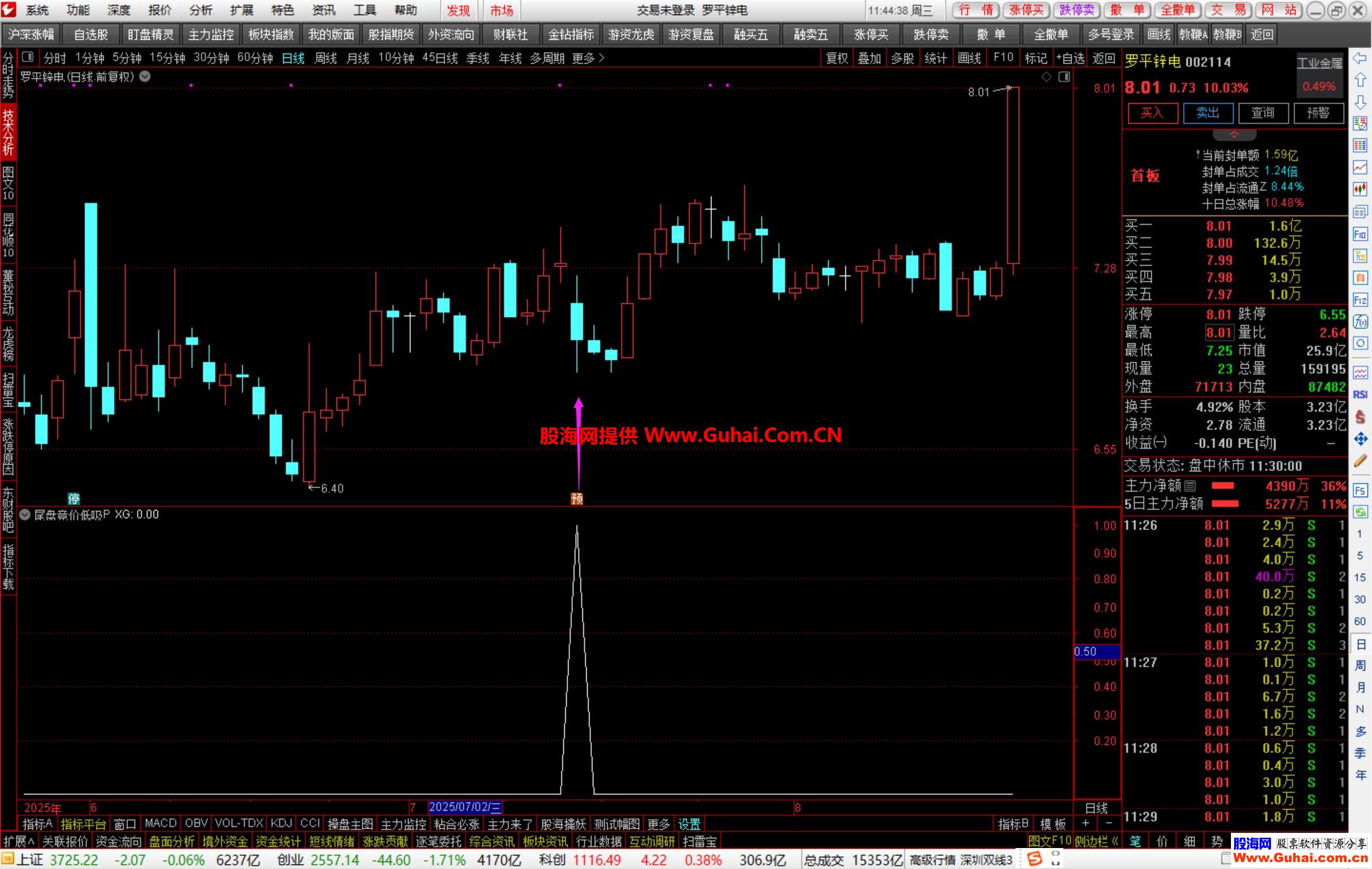Click the red 买入 buy button

[1152, 113]
